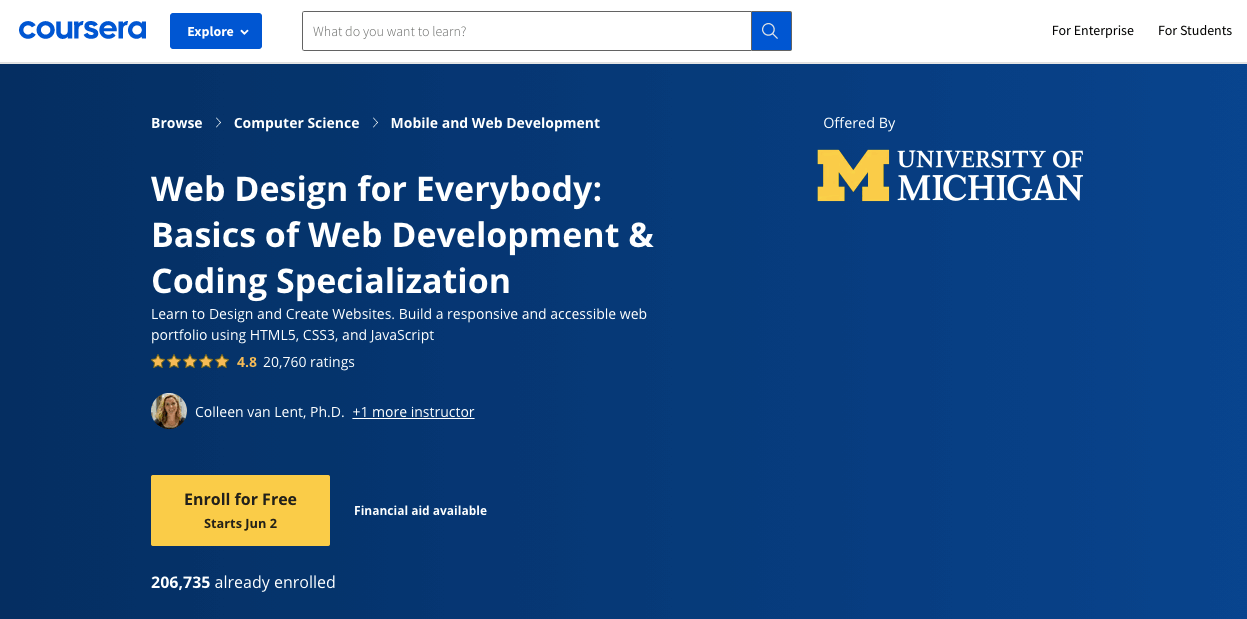Click the five-star rating icons

pyautogui.click(x=190, y=362)
